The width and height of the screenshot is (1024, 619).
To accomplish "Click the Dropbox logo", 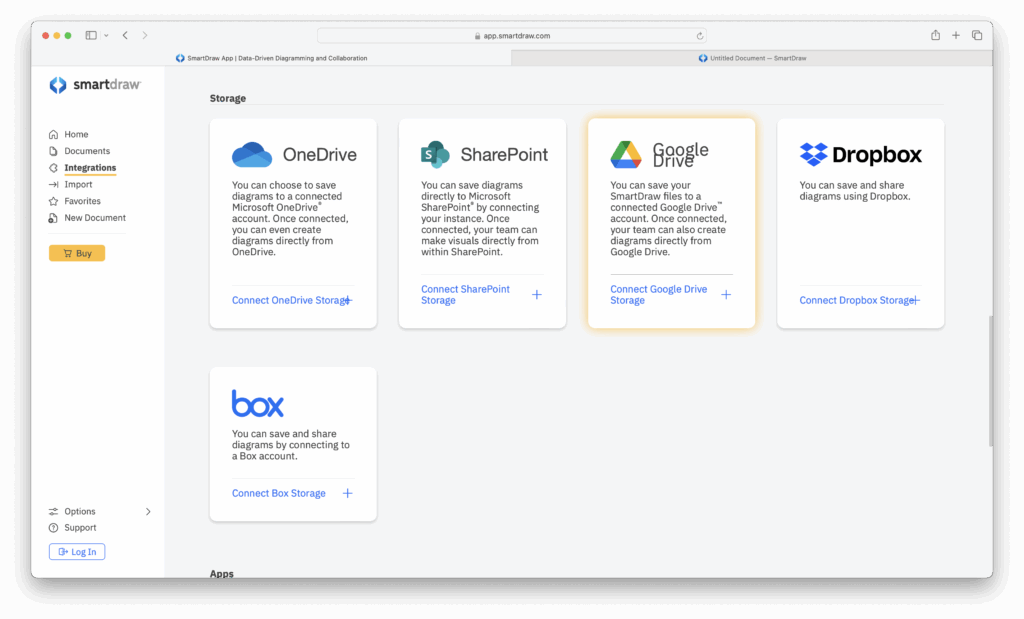I will tap(861, 155).
